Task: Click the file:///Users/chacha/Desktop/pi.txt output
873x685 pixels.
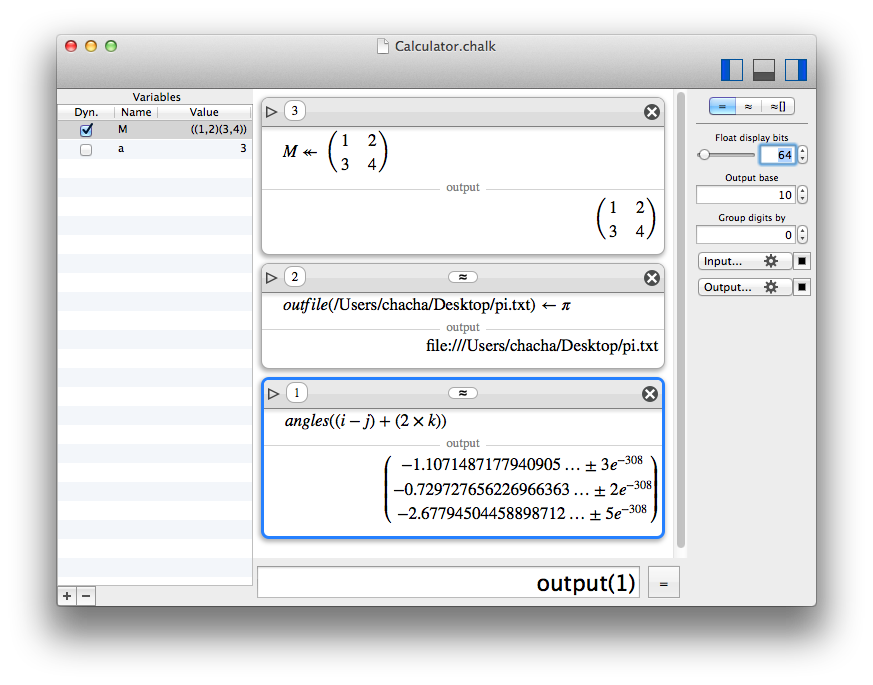Action: (542, 346)
